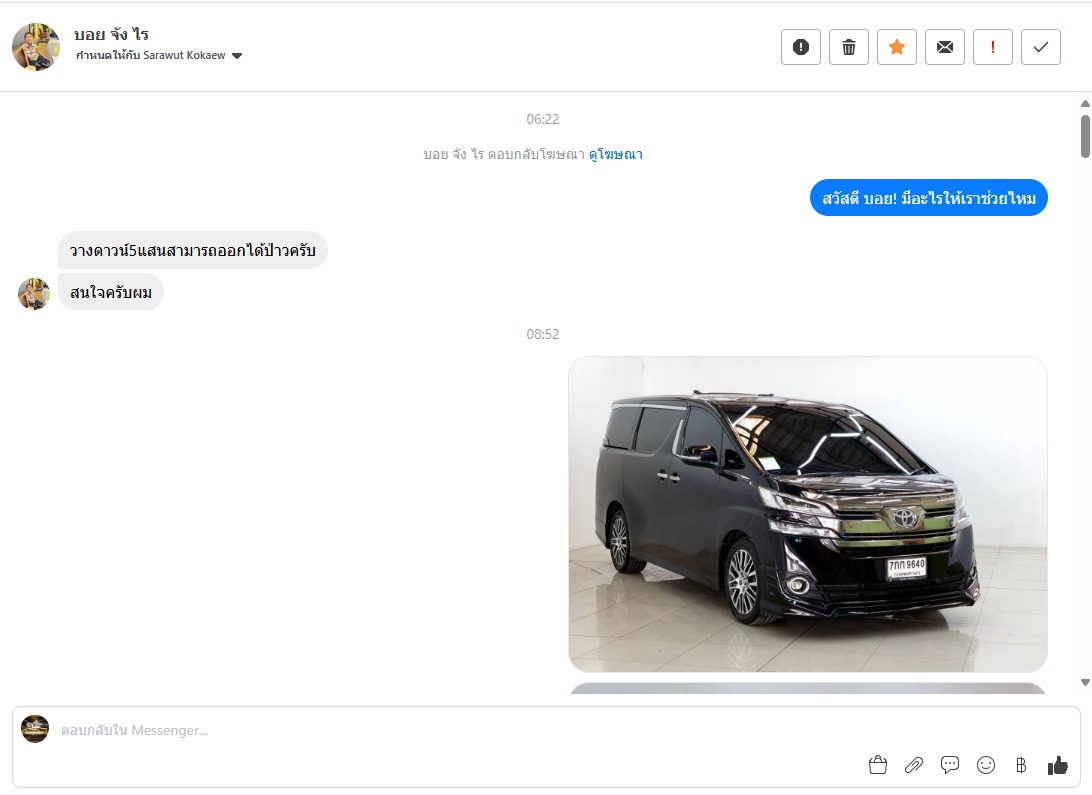Attach a file with the paperclip icon
This screenshot has width=1092, height=795.
pos(914,765)
